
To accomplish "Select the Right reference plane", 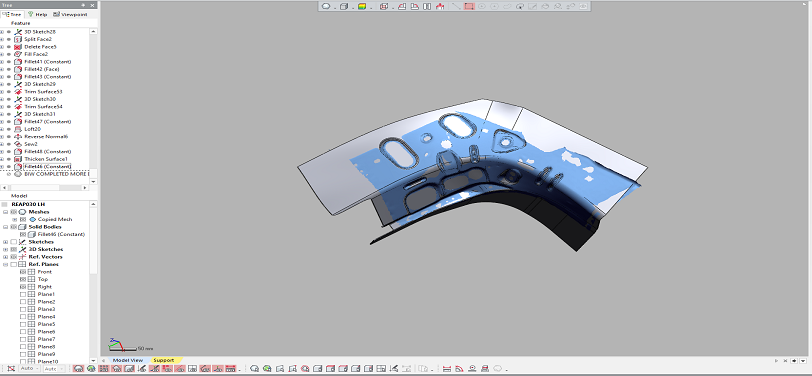I will click(45, 287).
